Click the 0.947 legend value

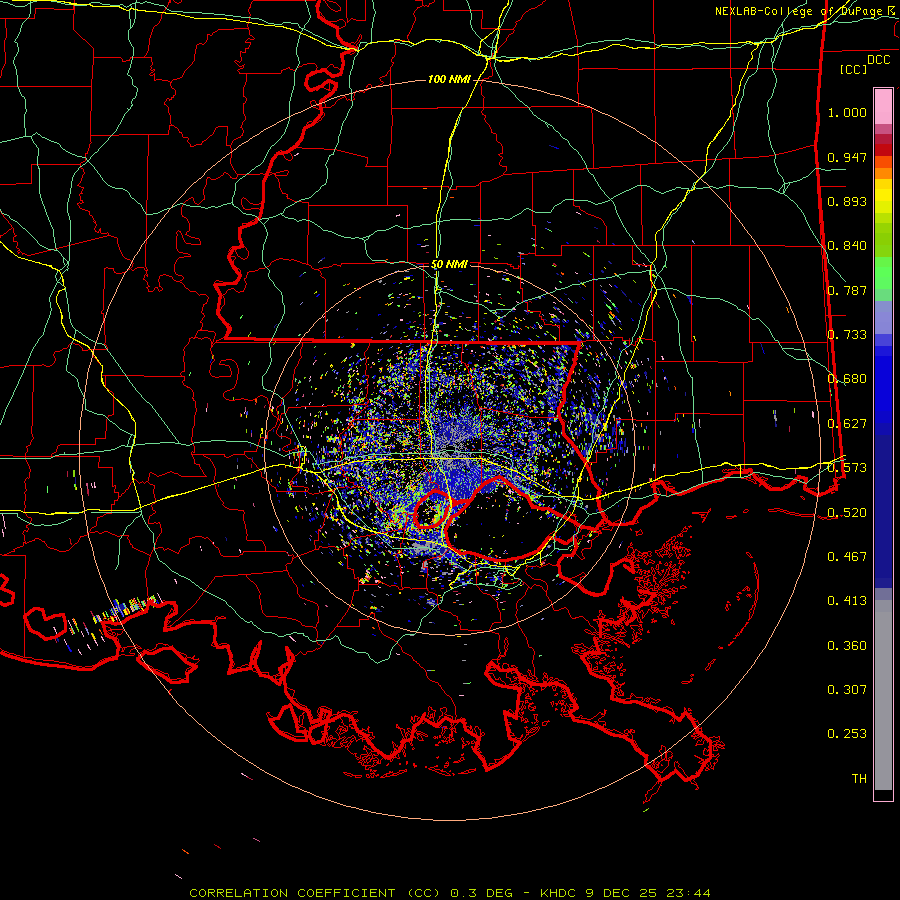(x=847, y=157)
